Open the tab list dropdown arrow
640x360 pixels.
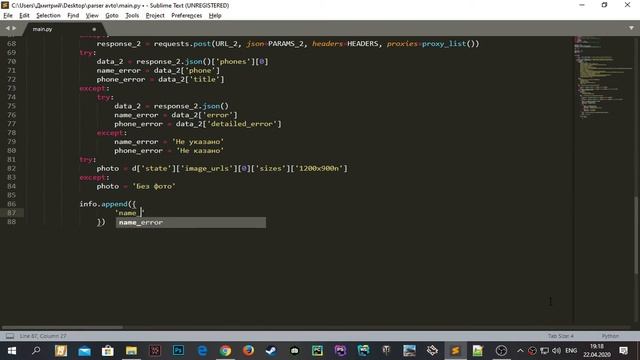[x=631, y=28]
